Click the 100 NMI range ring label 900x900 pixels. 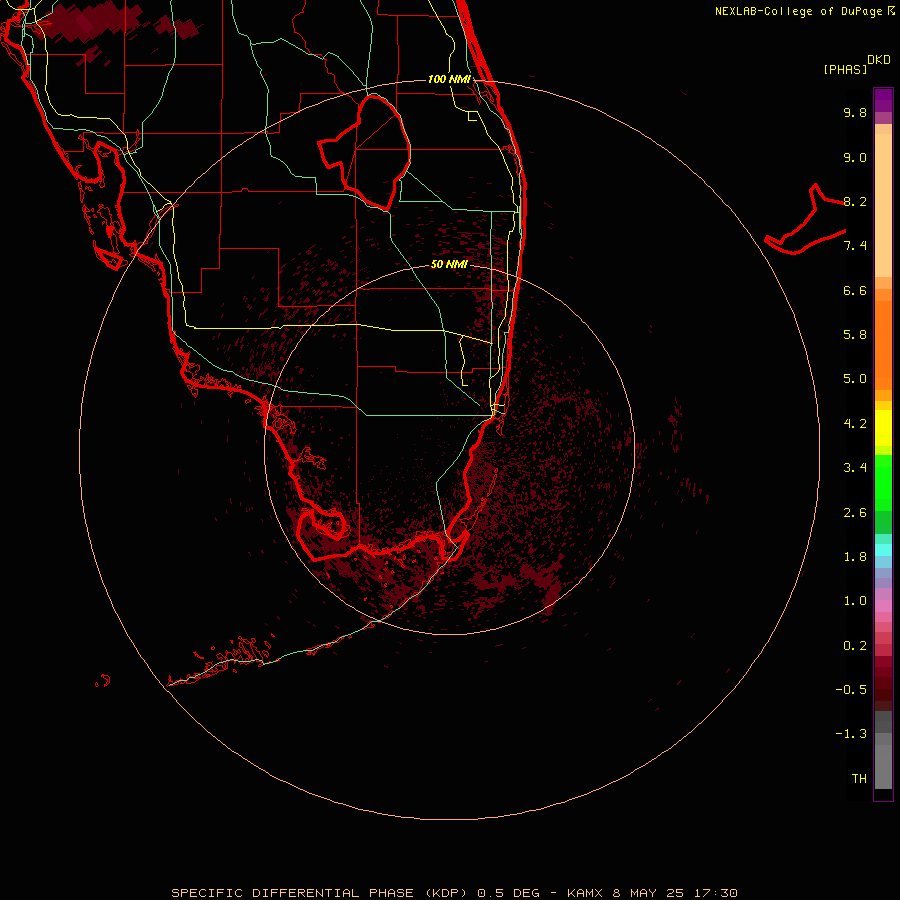tap(449, 79)
